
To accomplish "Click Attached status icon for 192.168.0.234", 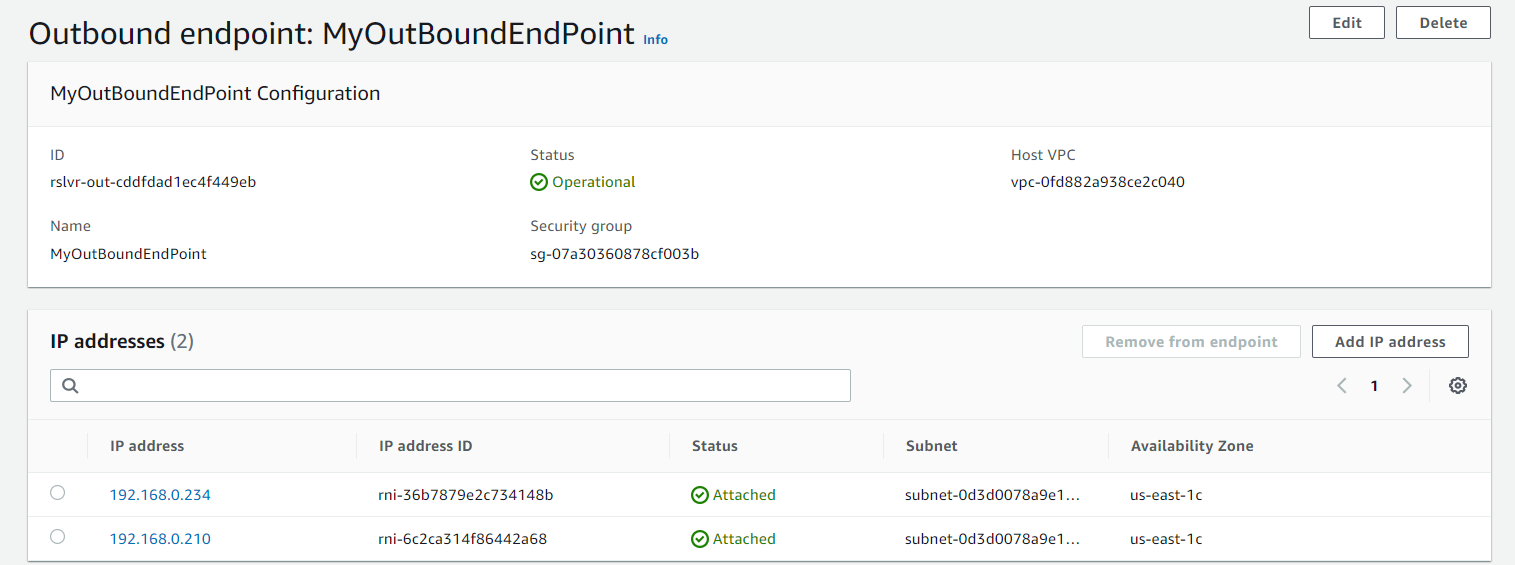I will coord(700,495).
